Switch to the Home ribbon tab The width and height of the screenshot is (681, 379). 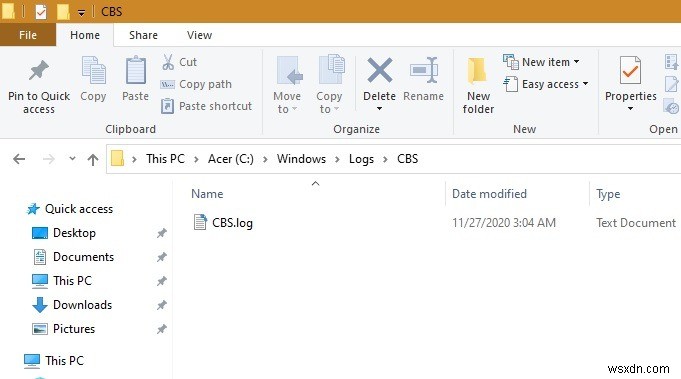click(85, 35)
